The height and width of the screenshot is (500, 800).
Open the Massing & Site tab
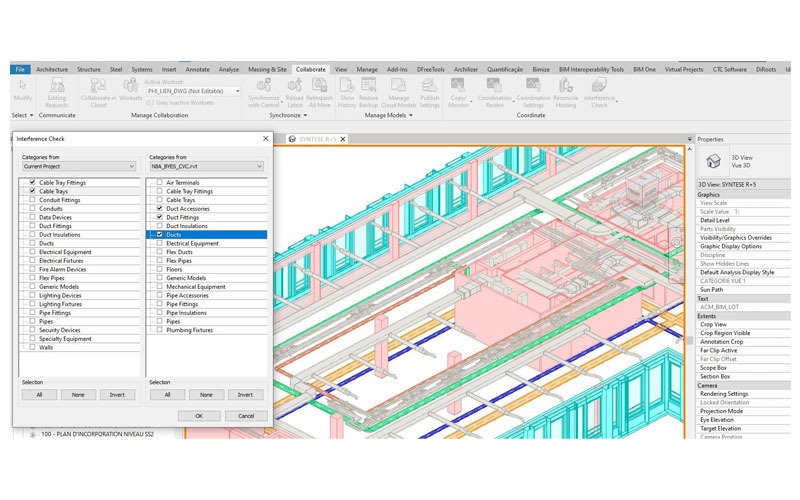point(267,69)
